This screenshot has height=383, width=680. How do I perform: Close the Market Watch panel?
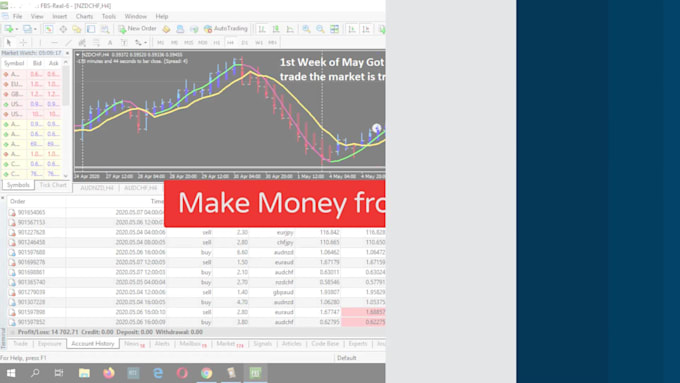pyautogui.click(x=67, y=53)
